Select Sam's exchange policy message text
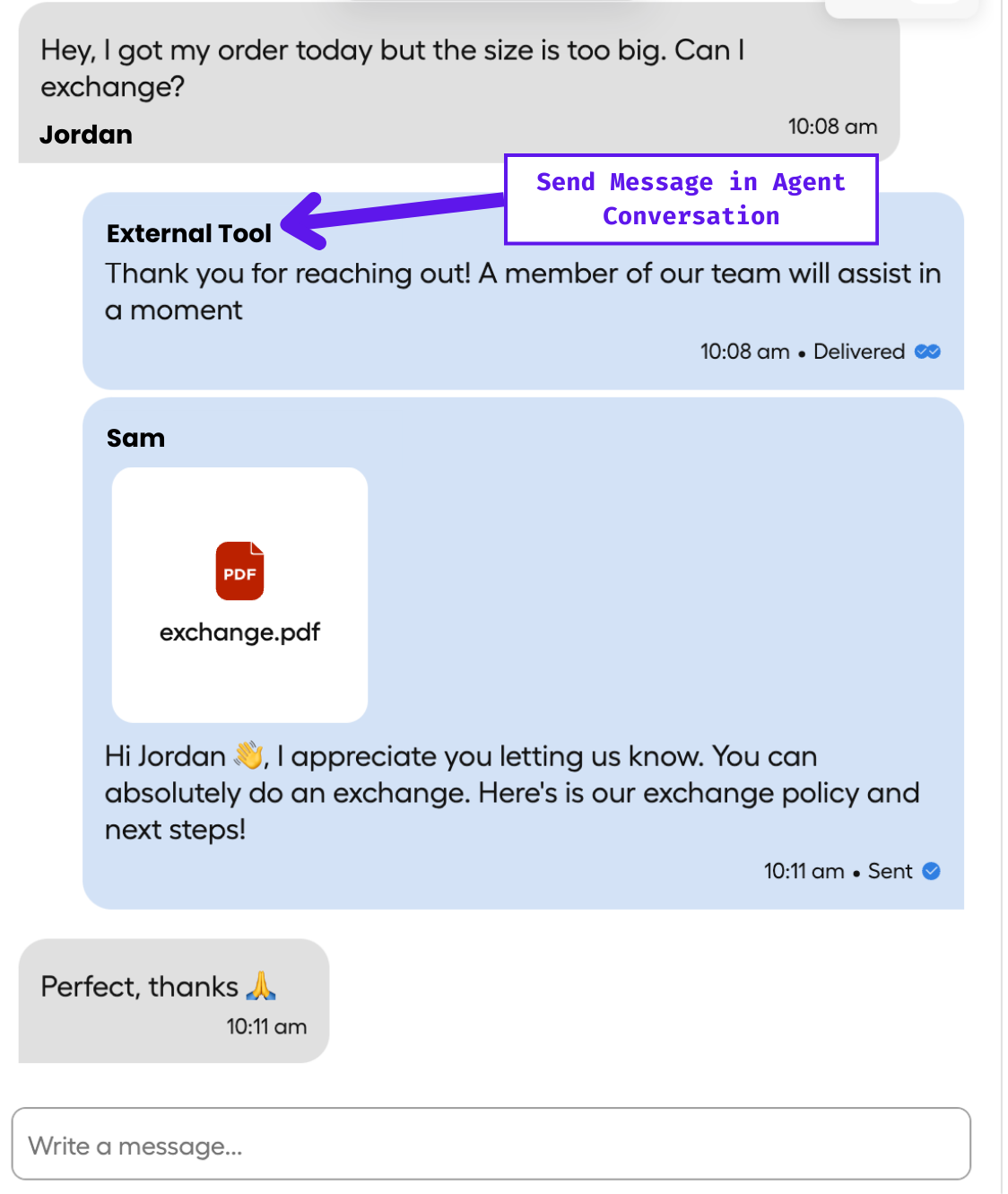 [x=512, y=793]
